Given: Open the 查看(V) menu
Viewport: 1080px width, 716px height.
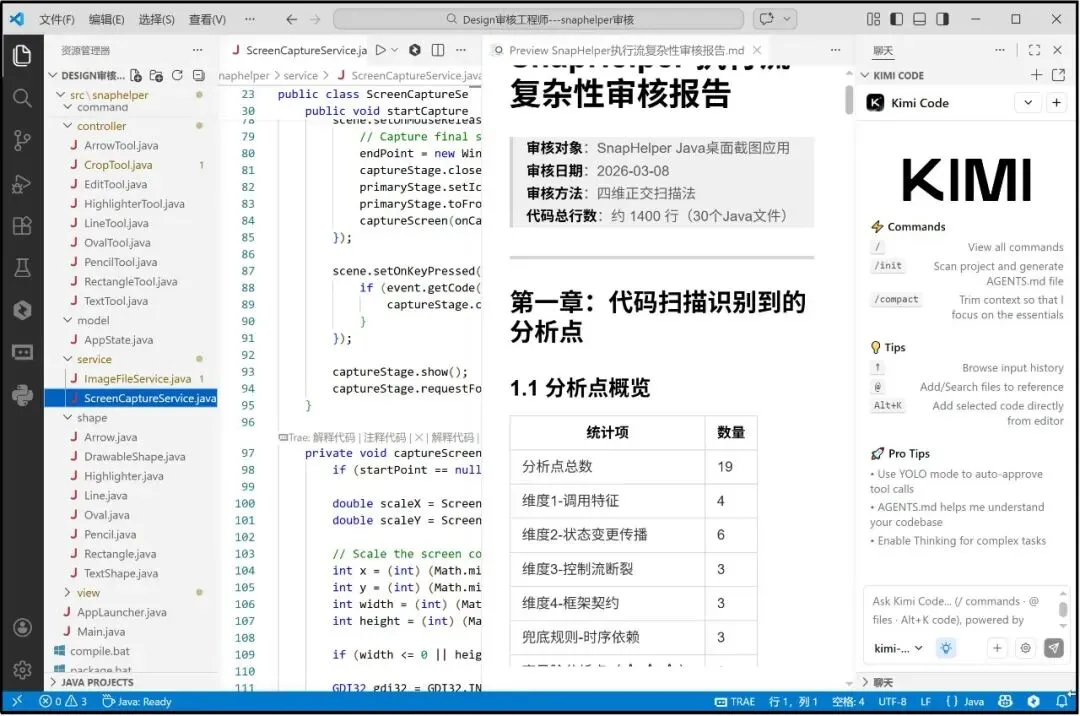Looking at the screenshot, I should [x=207, y=19].
